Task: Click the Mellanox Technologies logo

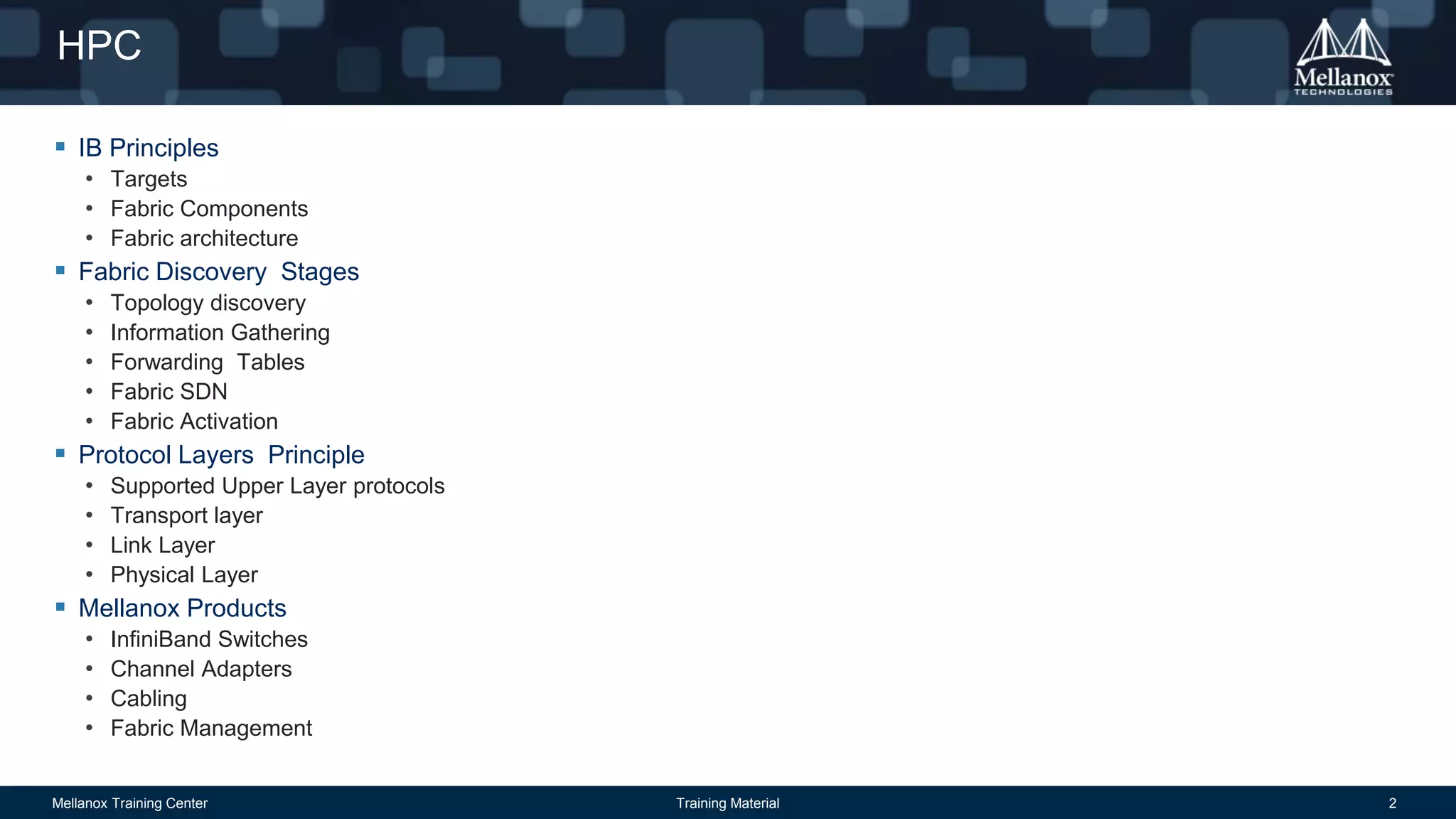Action: [1342, 57]
